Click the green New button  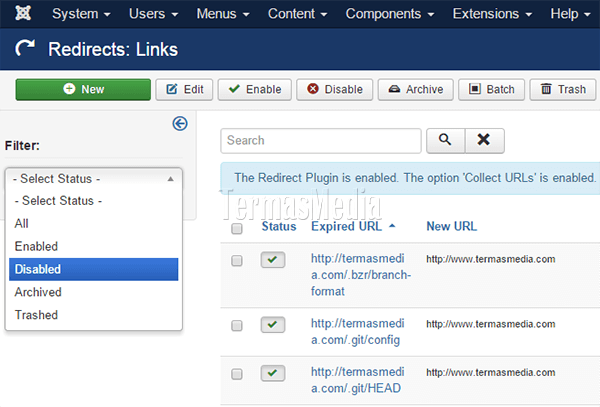83,90
